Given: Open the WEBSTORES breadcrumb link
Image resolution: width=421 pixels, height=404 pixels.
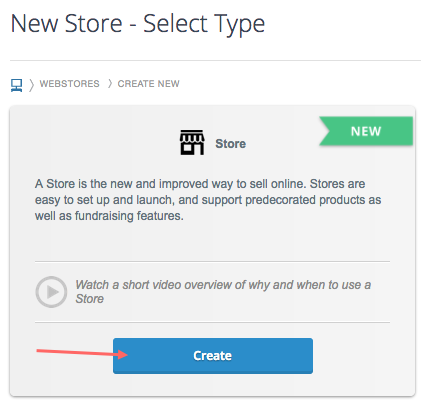Looking at the screenshot, I should click(69, 84).
